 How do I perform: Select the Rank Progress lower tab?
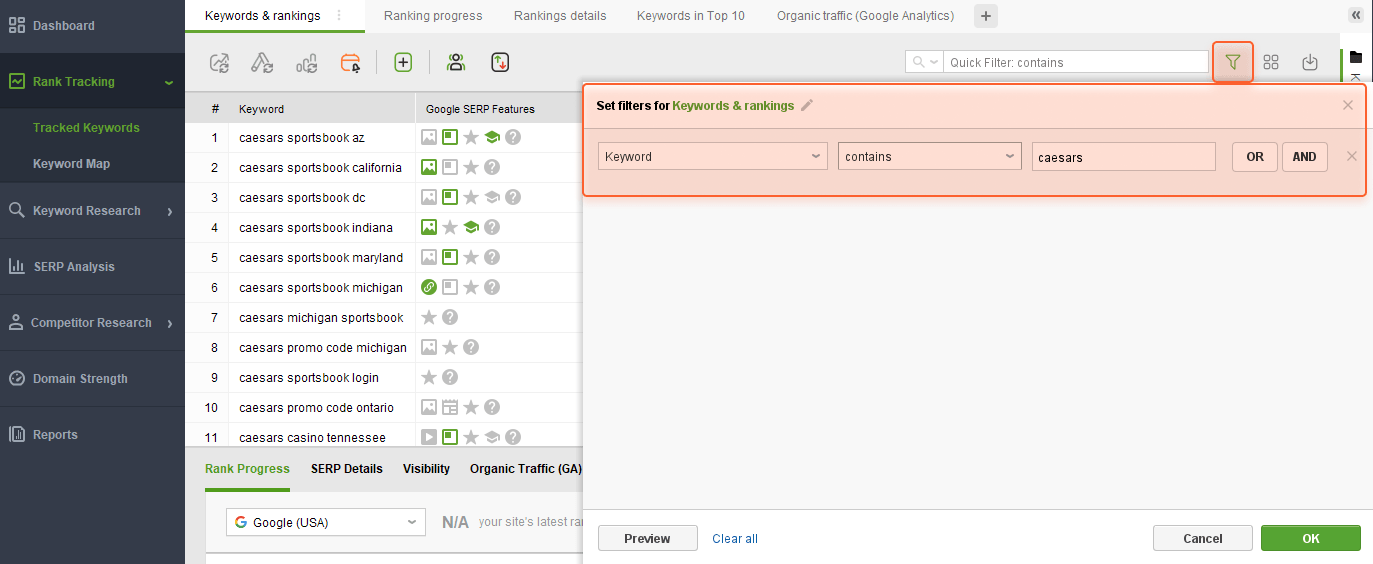[247, 469]
